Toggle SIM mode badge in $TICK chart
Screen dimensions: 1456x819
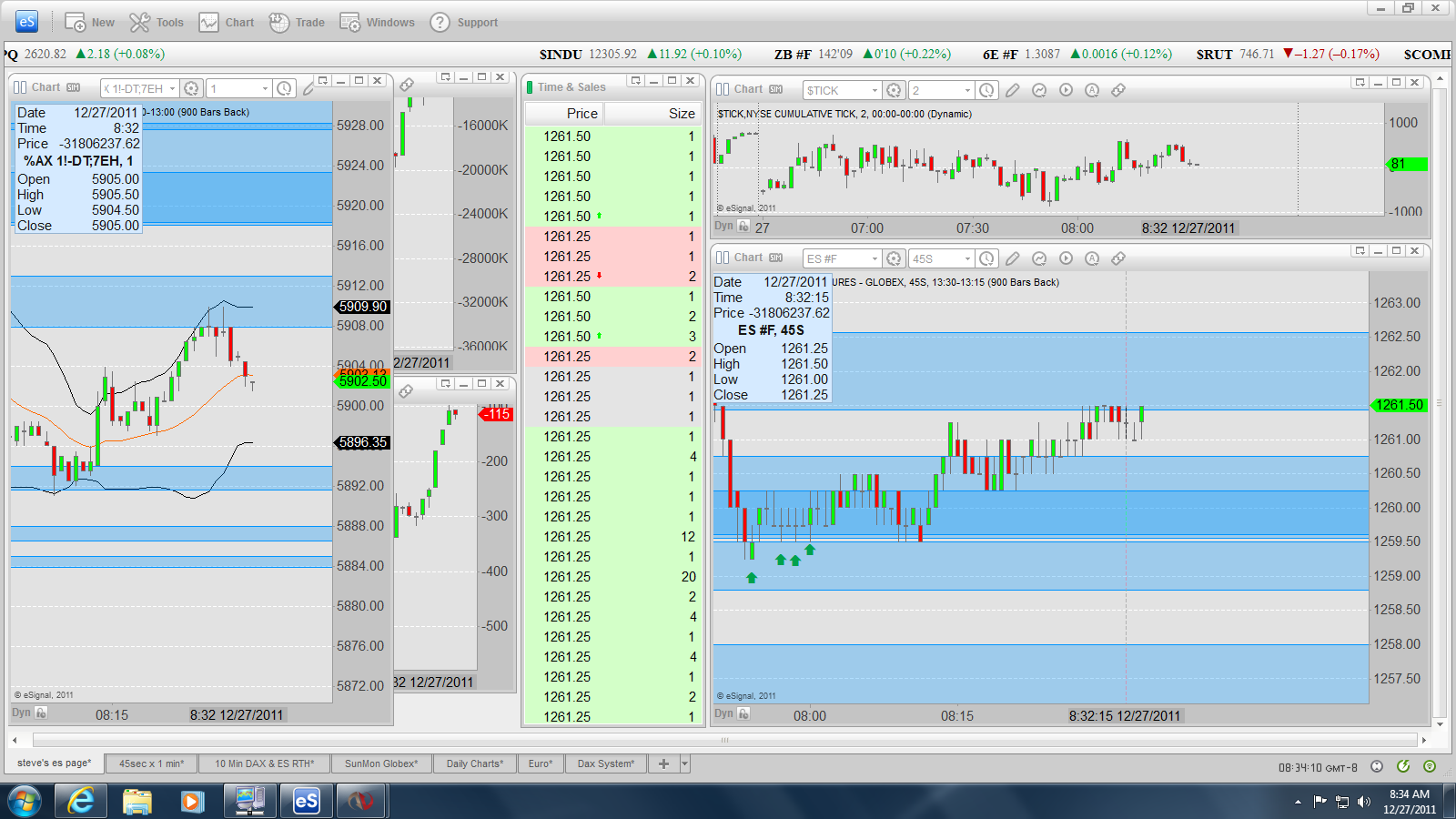pos(776,89)
